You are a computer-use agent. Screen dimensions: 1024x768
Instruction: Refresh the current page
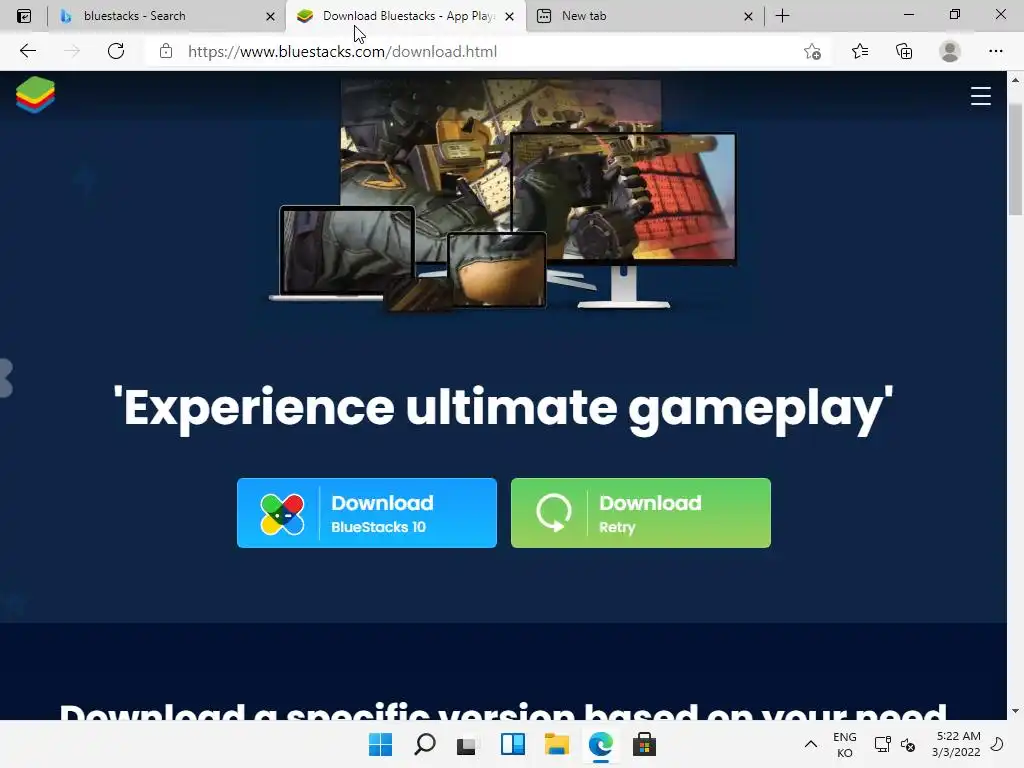pos(116,51)
